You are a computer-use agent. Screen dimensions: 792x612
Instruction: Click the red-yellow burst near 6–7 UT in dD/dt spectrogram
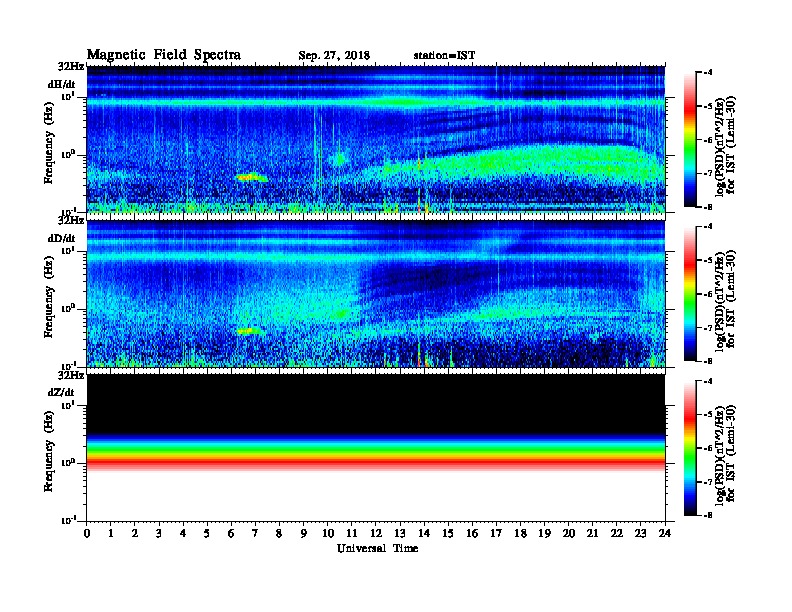[250, 331]
